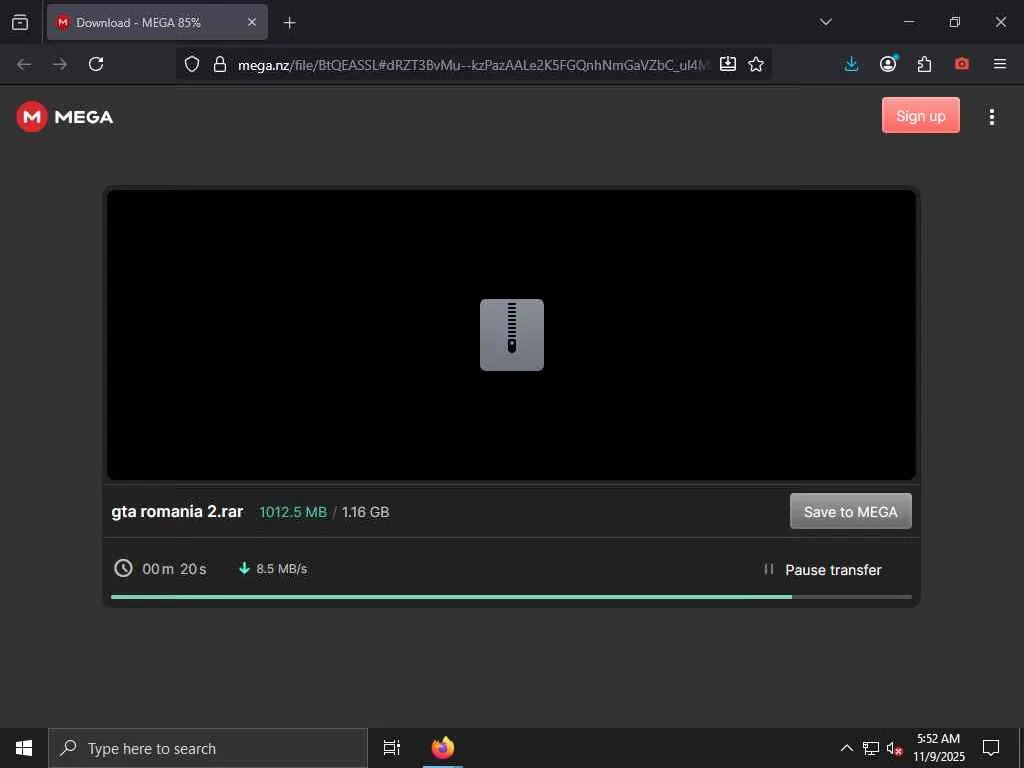
Task: Open the network status tray icon
Action: point(871,748)
